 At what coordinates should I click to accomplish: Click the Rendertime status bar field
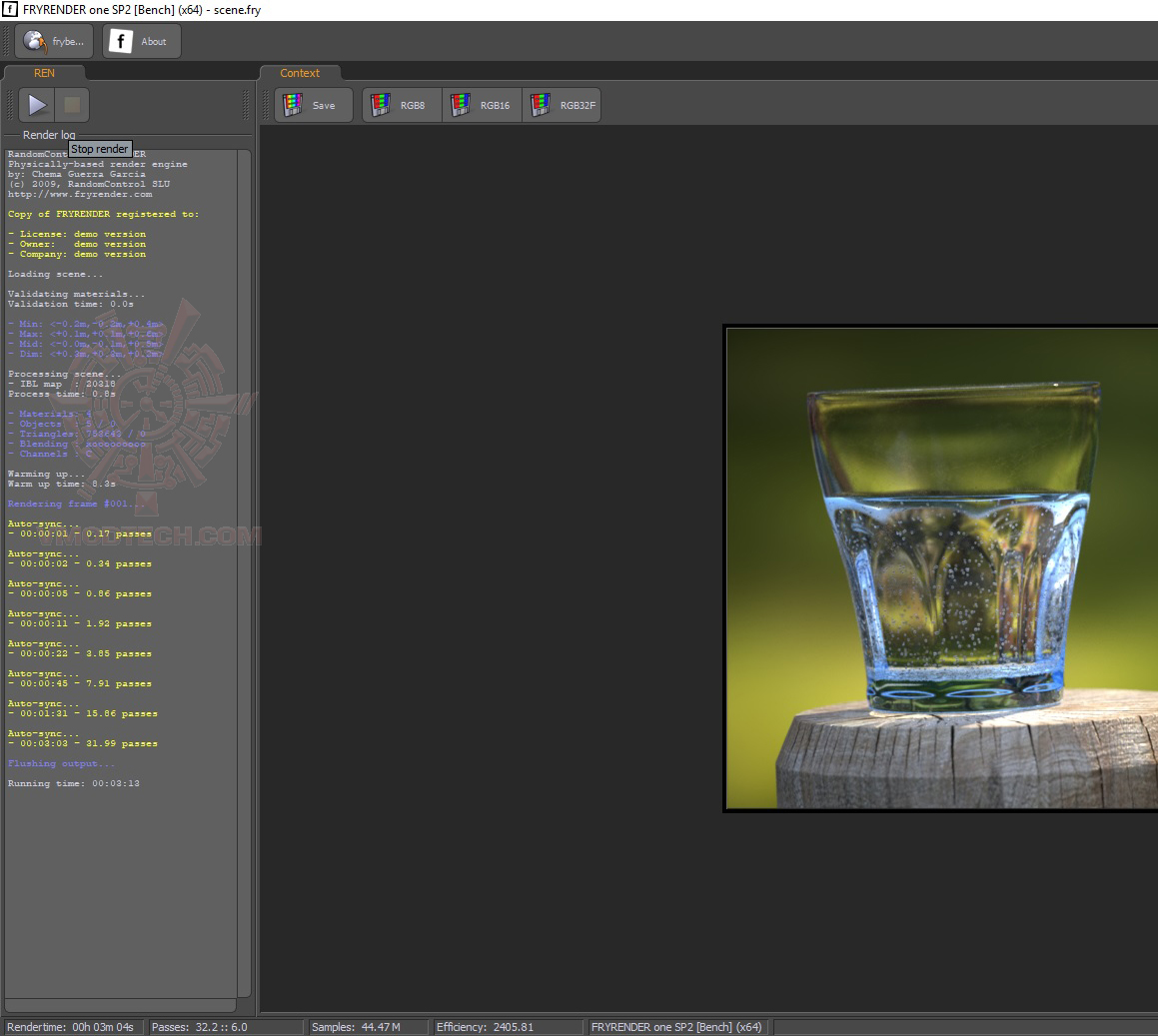tap(73, 1027)
